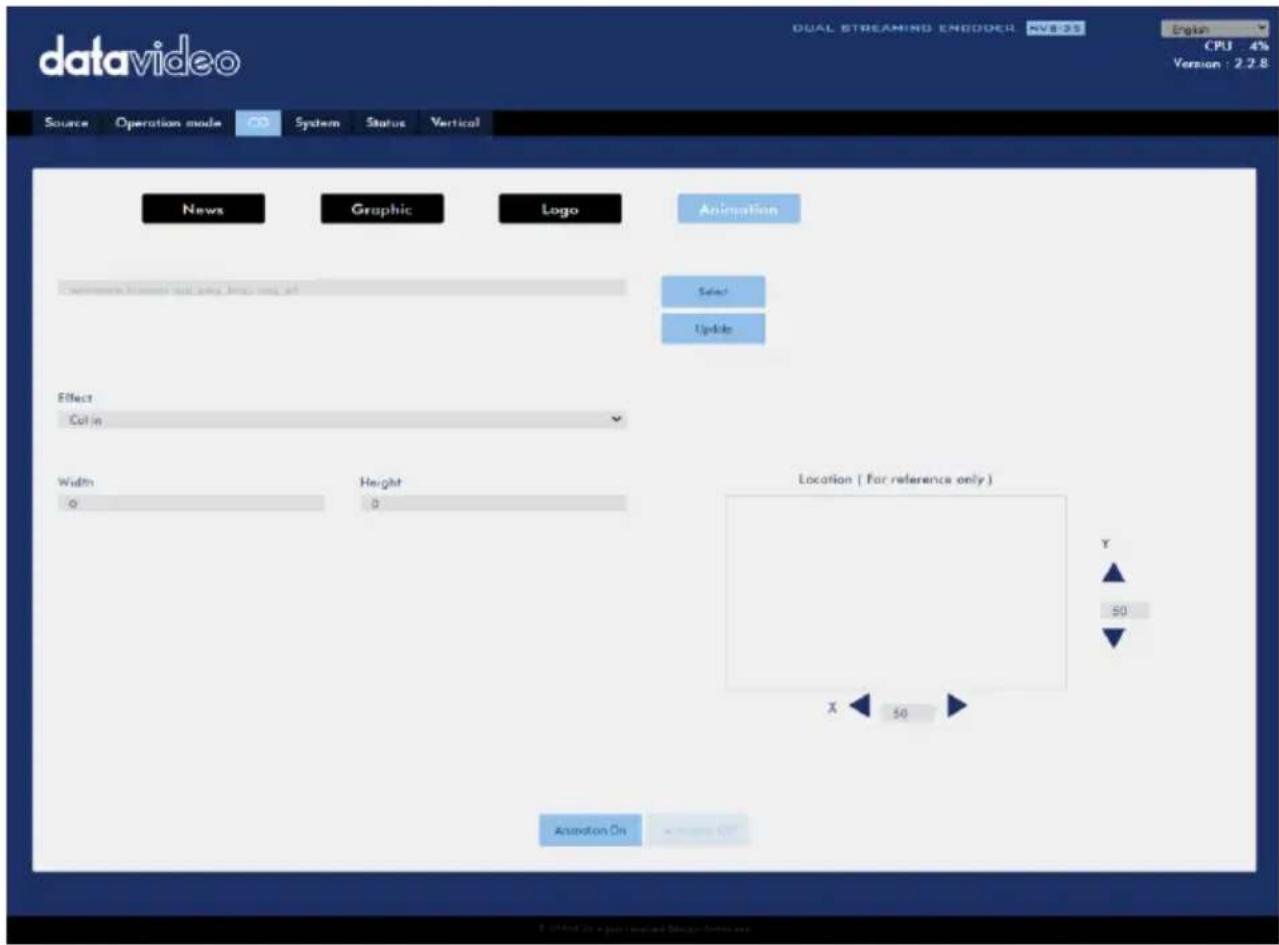This screenshot has width=1279, height=945.
Task: Click the Height input field
Action: [493, 504]
